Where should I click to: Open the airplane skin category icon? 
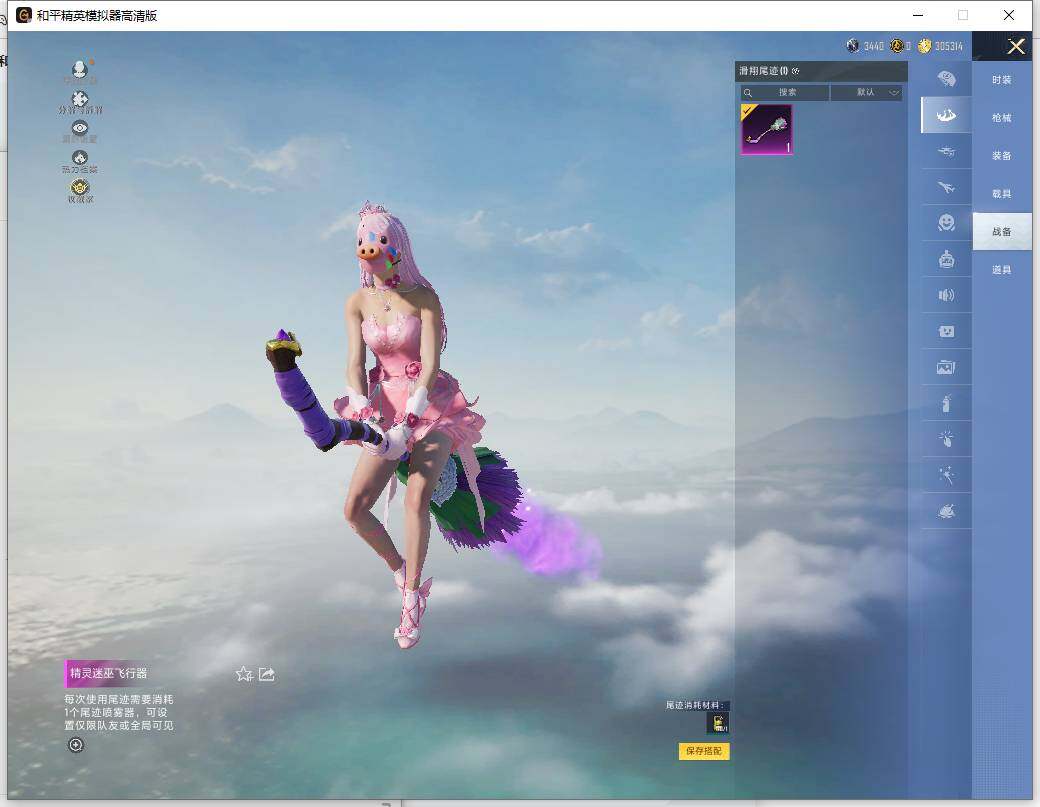pos(946,188)
